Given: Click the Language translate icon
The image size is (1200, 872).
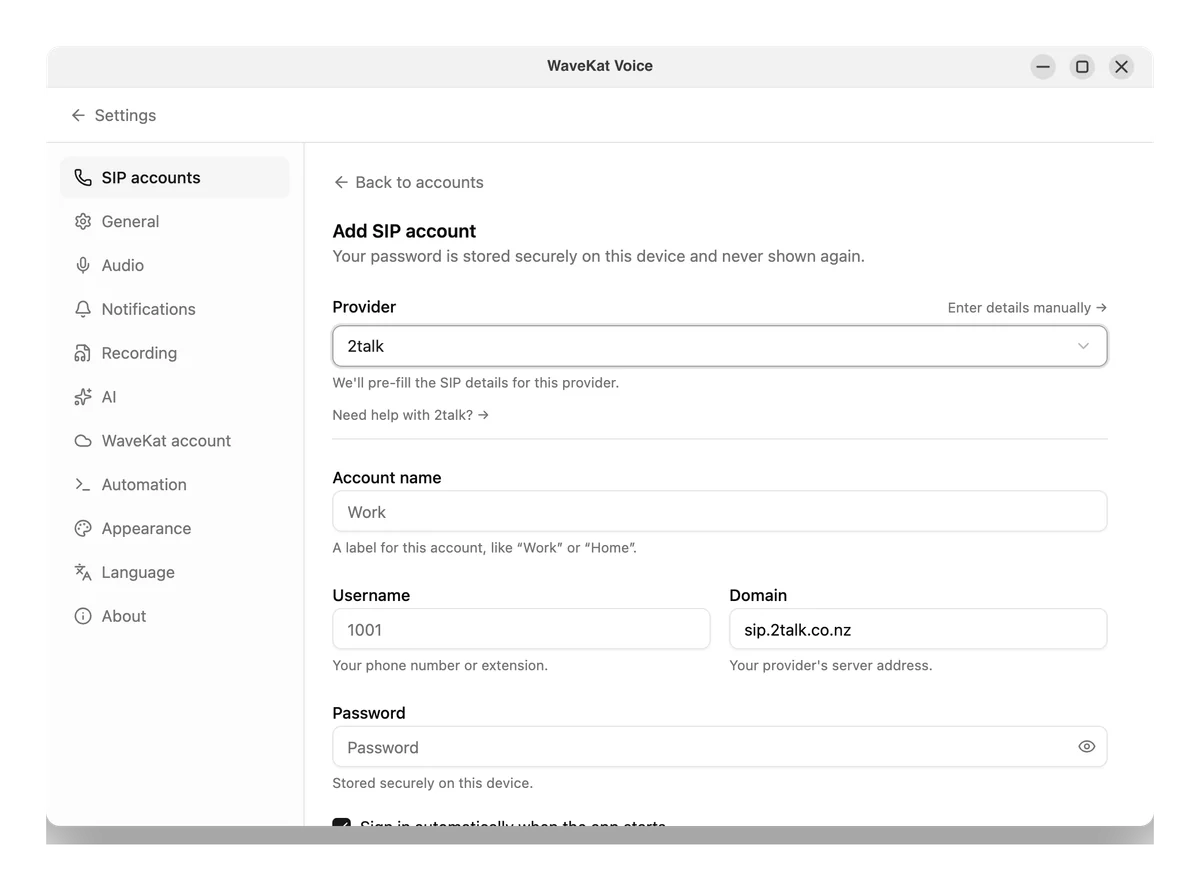Looking at the screenshot, I should (x=83, y=573).
